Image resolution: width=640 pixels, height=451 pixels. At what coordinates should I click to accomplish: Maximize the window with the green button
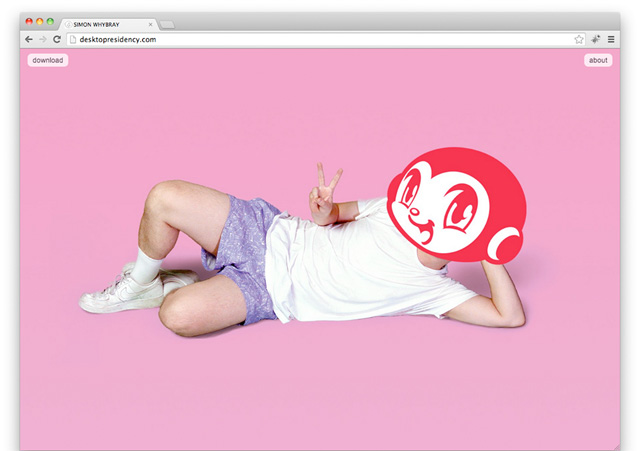tap(50, 21)
